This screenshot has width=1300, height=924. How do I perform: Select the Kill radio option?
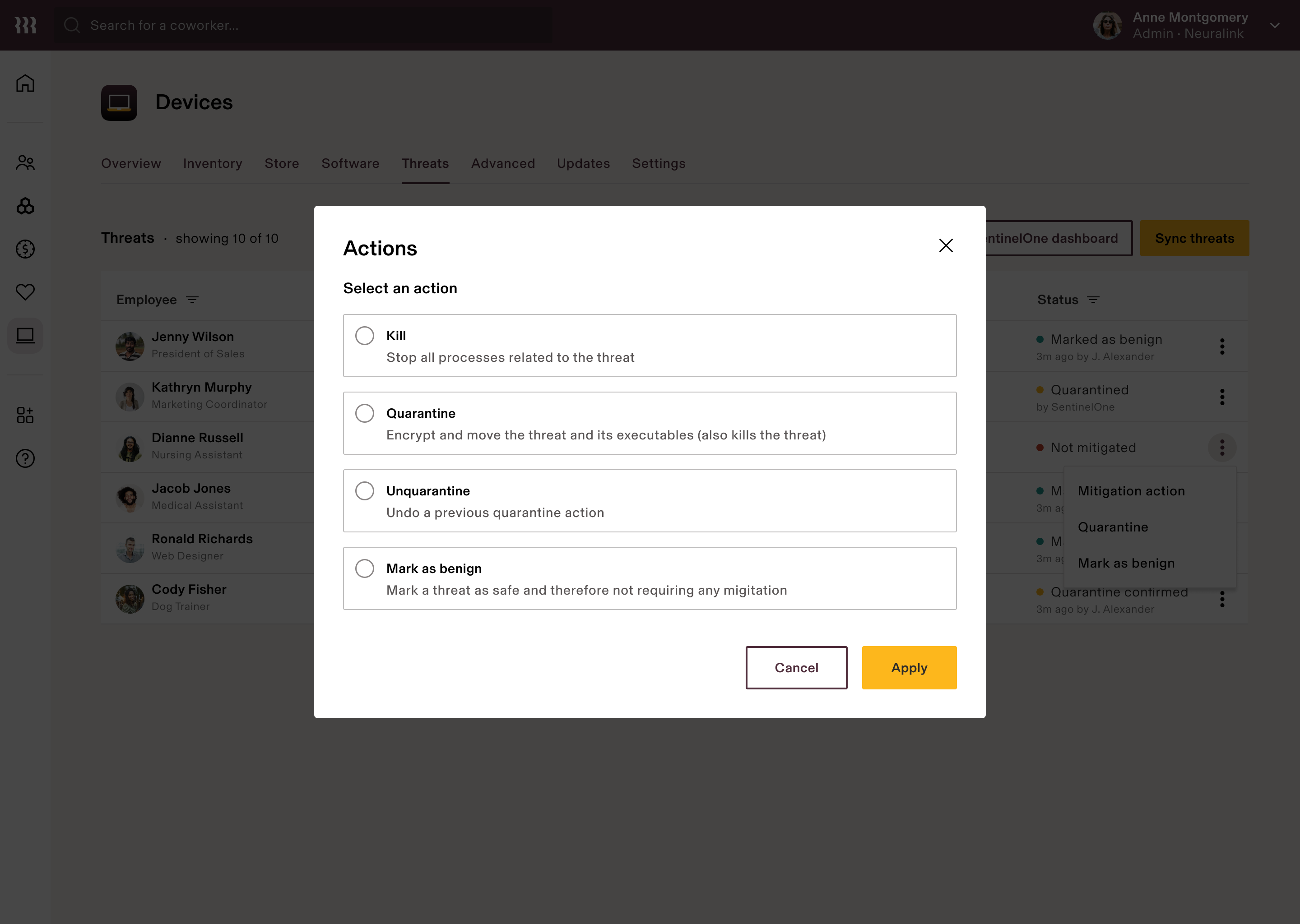point(365,336)
